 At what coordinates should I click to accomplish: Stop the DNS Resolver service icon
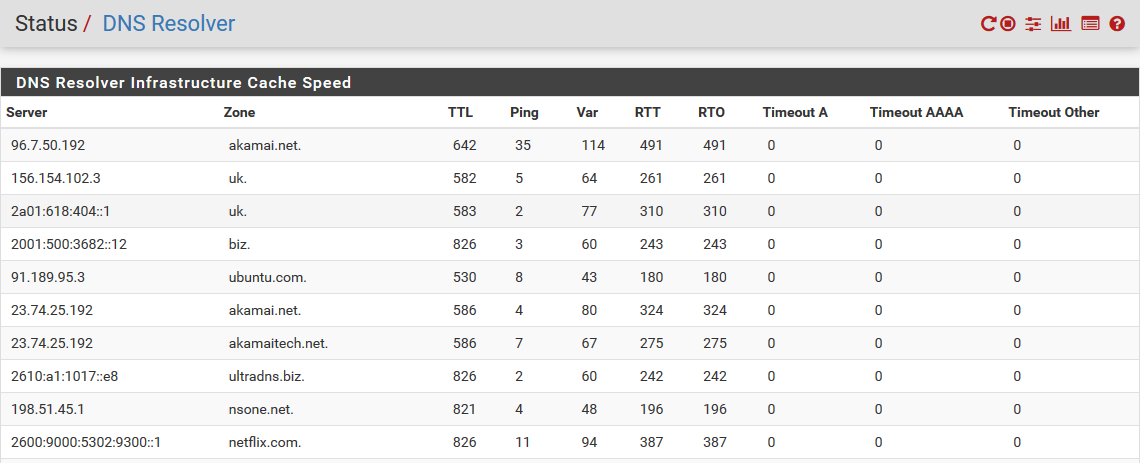point(1007,24)
